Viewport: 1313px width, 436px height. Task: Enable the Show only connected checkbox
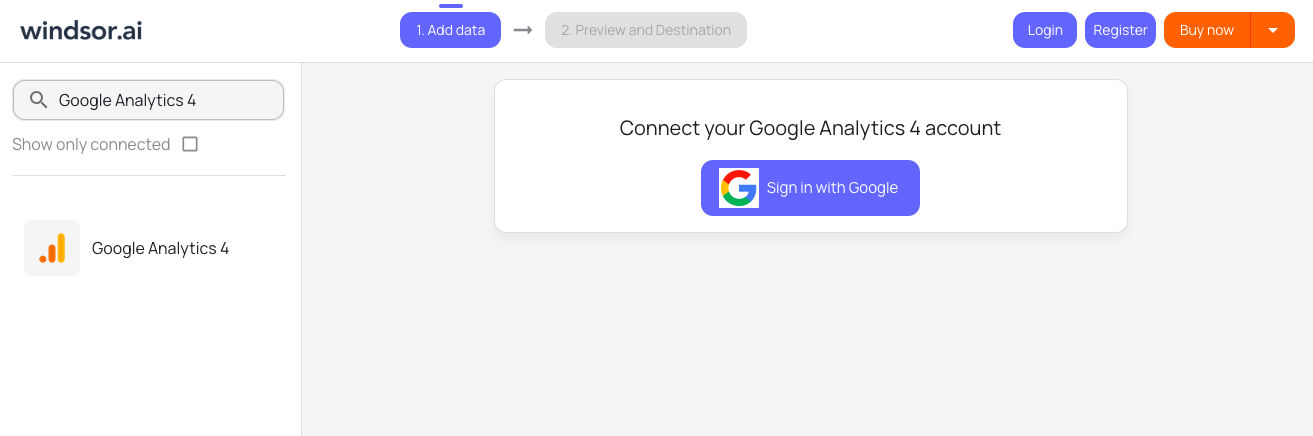coord(190,144)
